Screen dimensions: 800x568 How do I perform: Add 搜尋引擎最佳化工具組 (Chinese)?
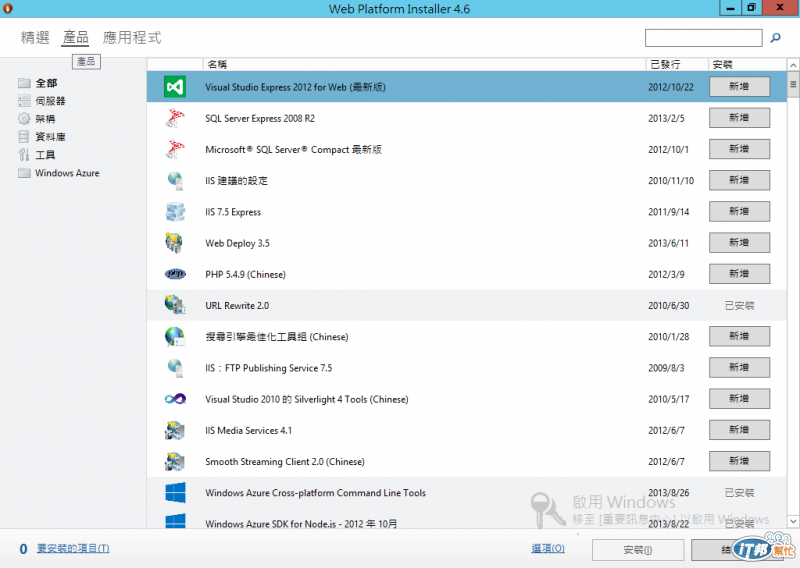coord(739,336)
